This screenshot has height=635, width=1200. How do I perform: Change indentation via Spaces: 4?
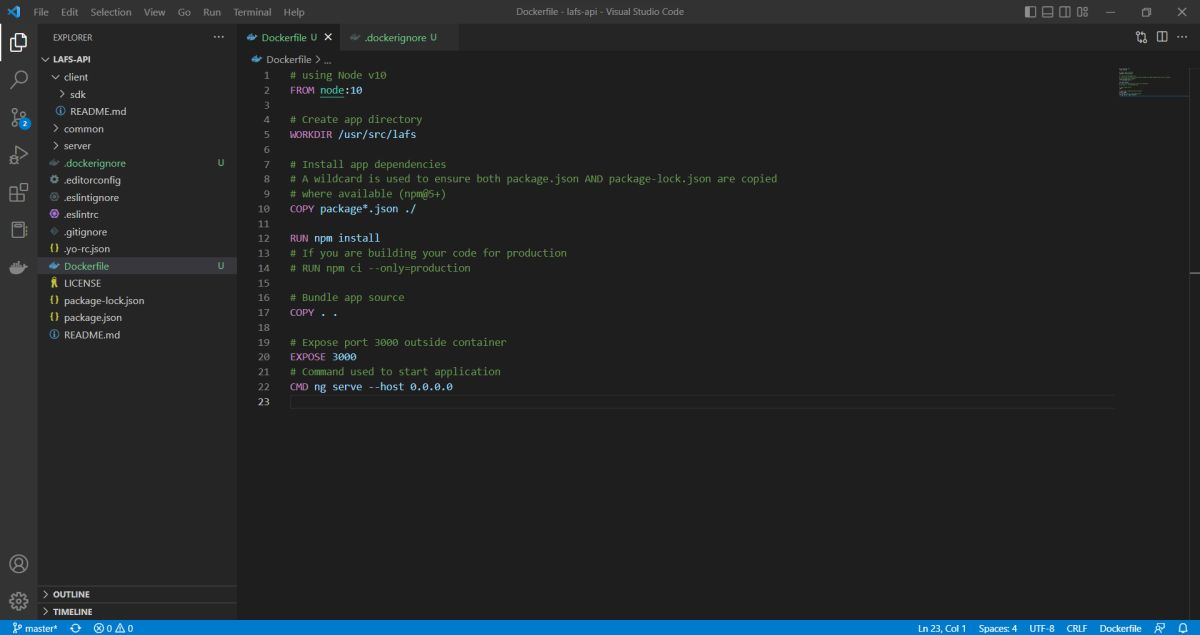tap(997, 628)
